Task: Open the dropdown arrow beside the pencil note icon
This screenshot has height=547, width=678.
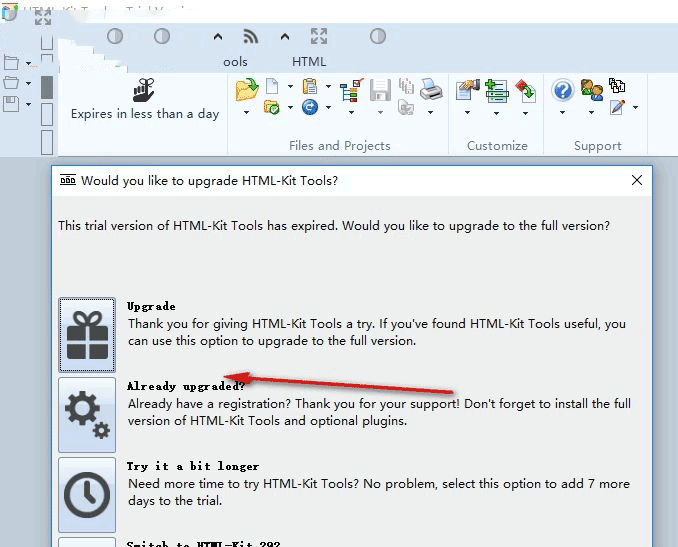Action: (x=635, y=107)
